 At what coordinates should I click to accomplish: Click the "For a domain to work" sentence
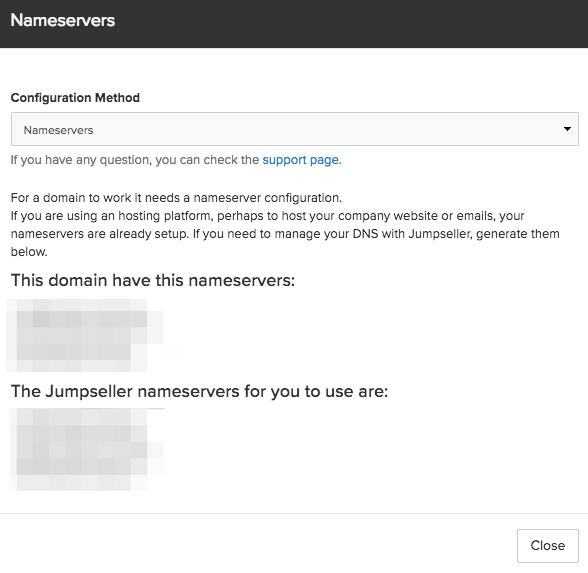coord(176,198)
